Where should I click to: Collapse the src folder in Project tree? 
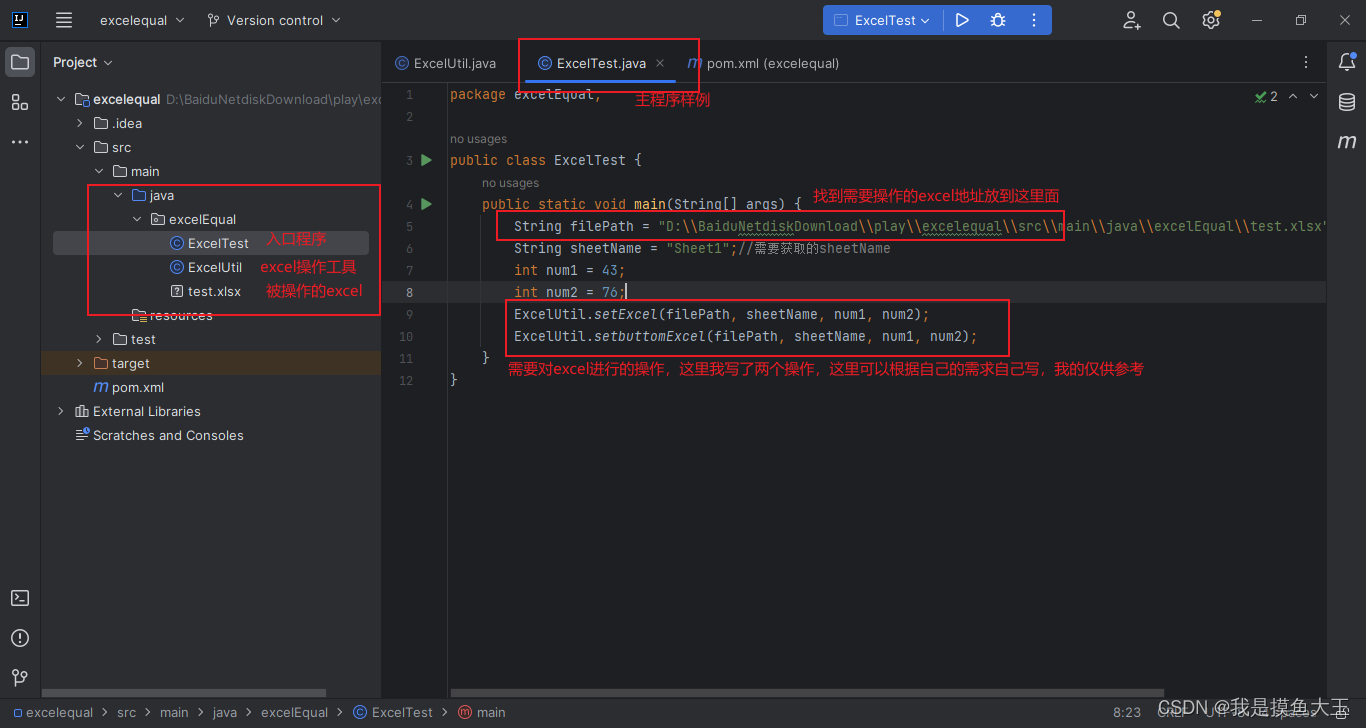point(82,146)
